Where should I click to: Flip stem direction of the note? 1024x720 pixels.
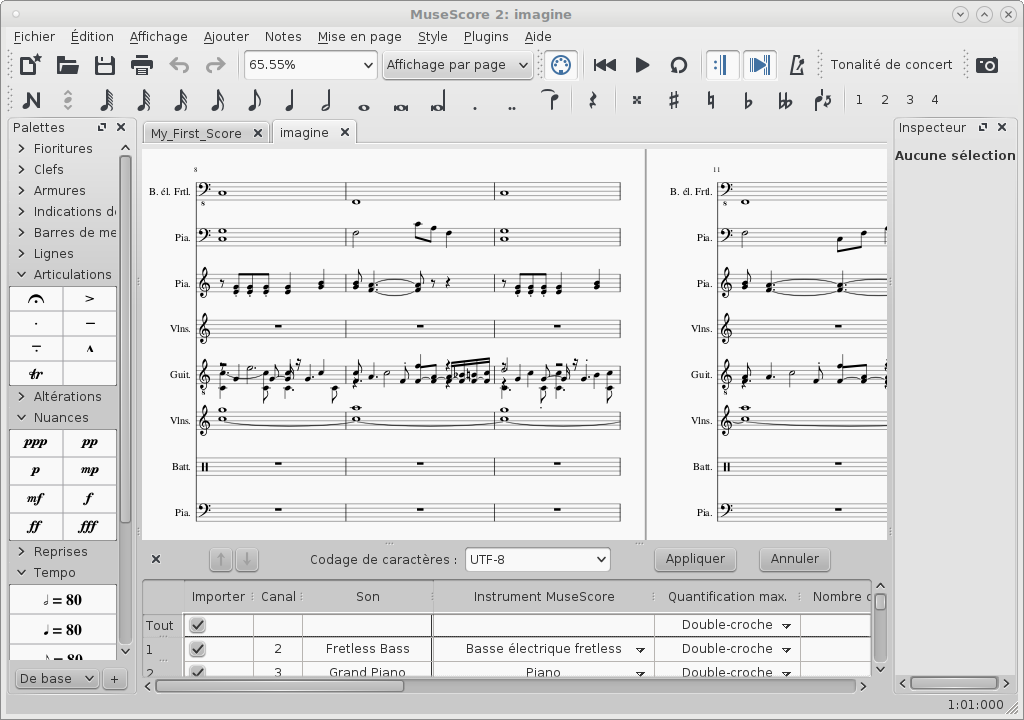coord(822,100)
